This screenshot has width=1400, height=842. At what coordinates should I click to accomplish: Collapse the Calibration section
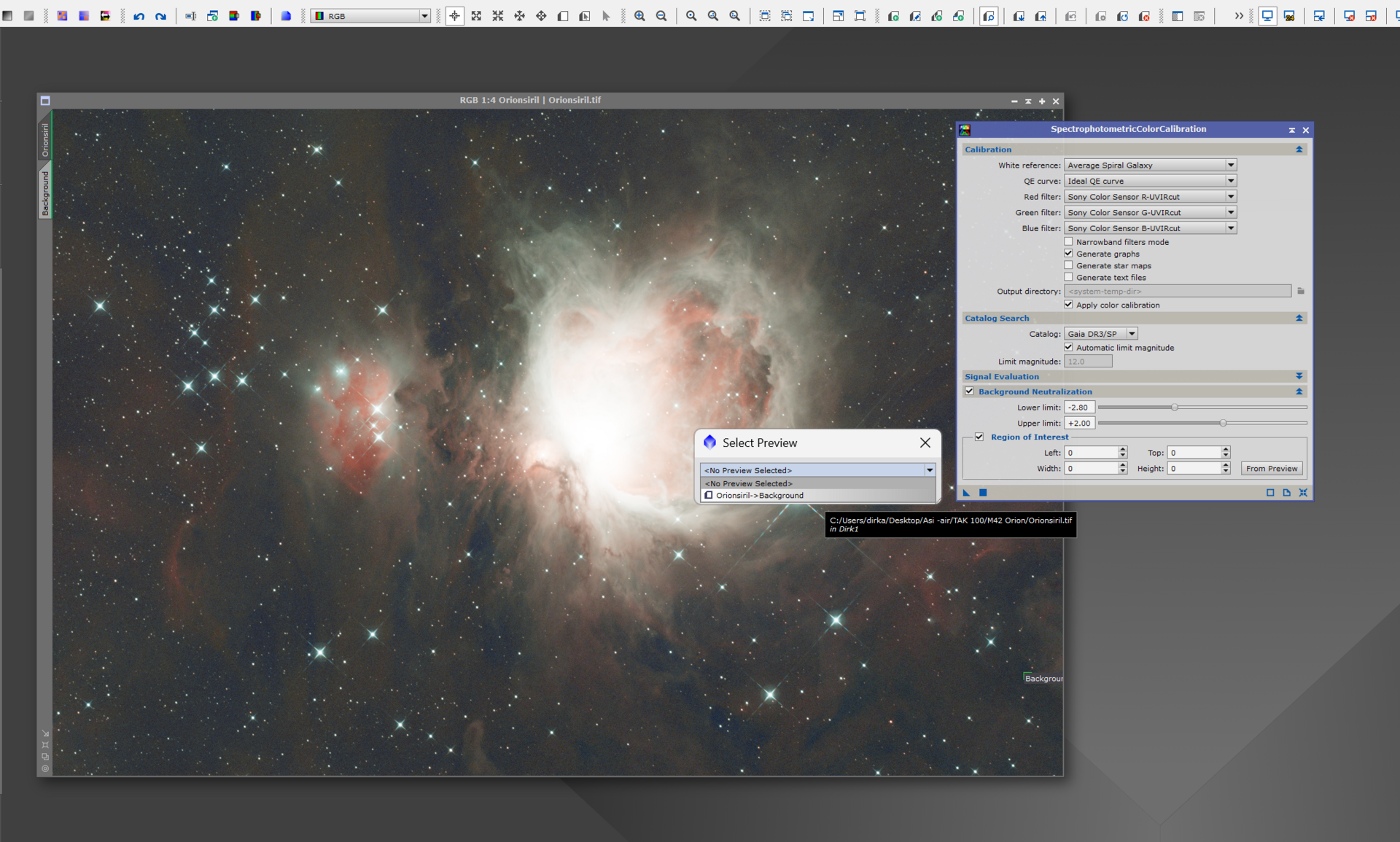[1299, 149]
